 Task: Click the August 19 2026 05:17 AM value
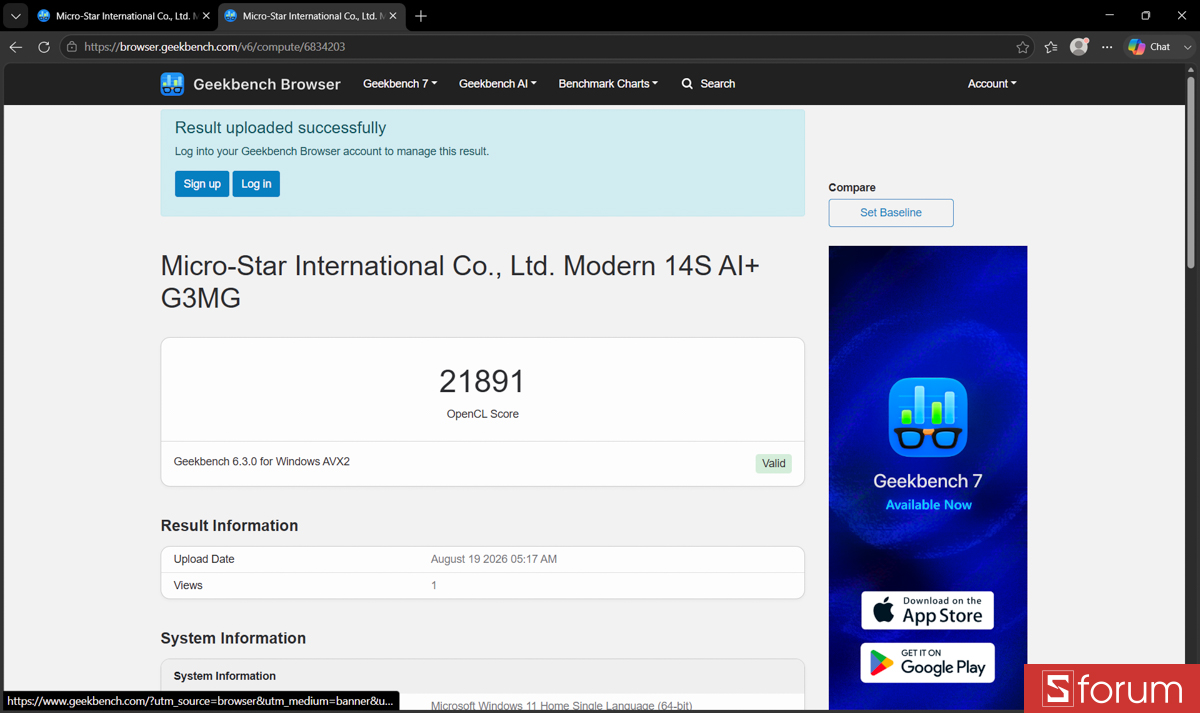click(494, 559)
